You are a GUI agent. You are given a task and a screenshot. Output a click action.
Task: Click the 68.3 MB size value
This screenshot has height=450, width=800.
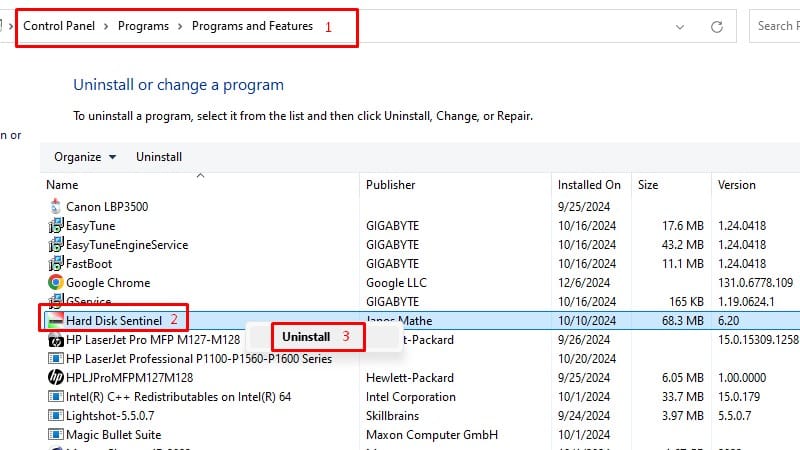click(x=683, y=320)
